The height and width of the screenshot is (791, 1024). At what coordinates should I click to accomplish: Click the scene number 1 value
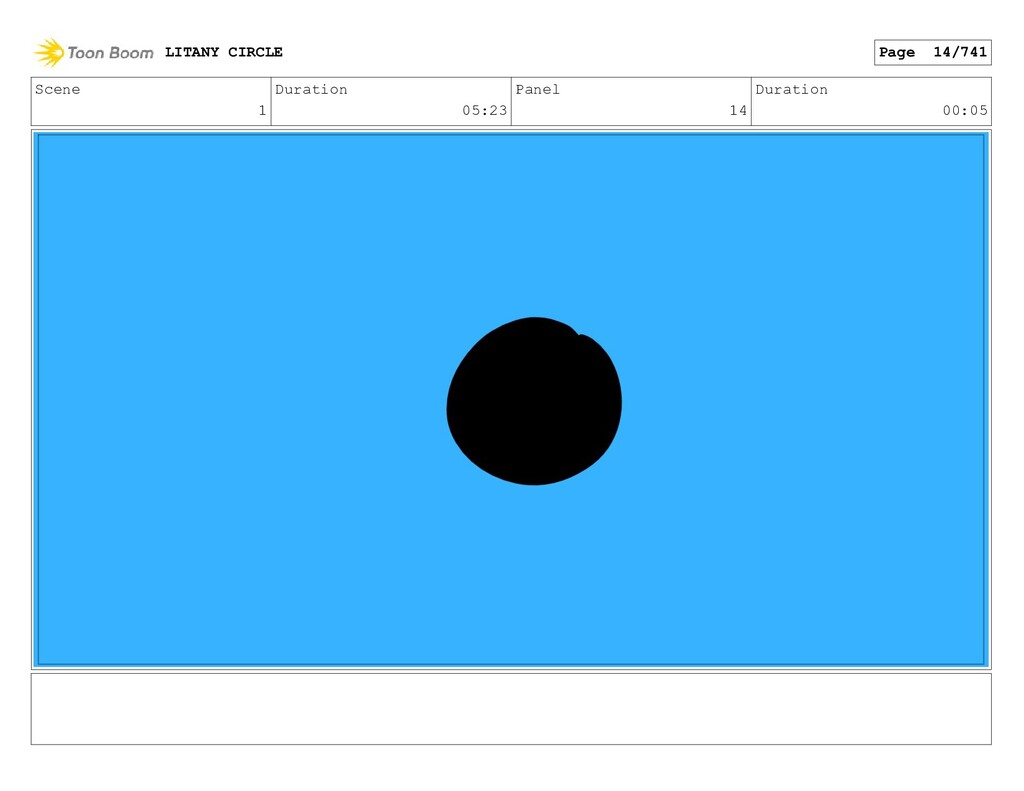(263, 110)
